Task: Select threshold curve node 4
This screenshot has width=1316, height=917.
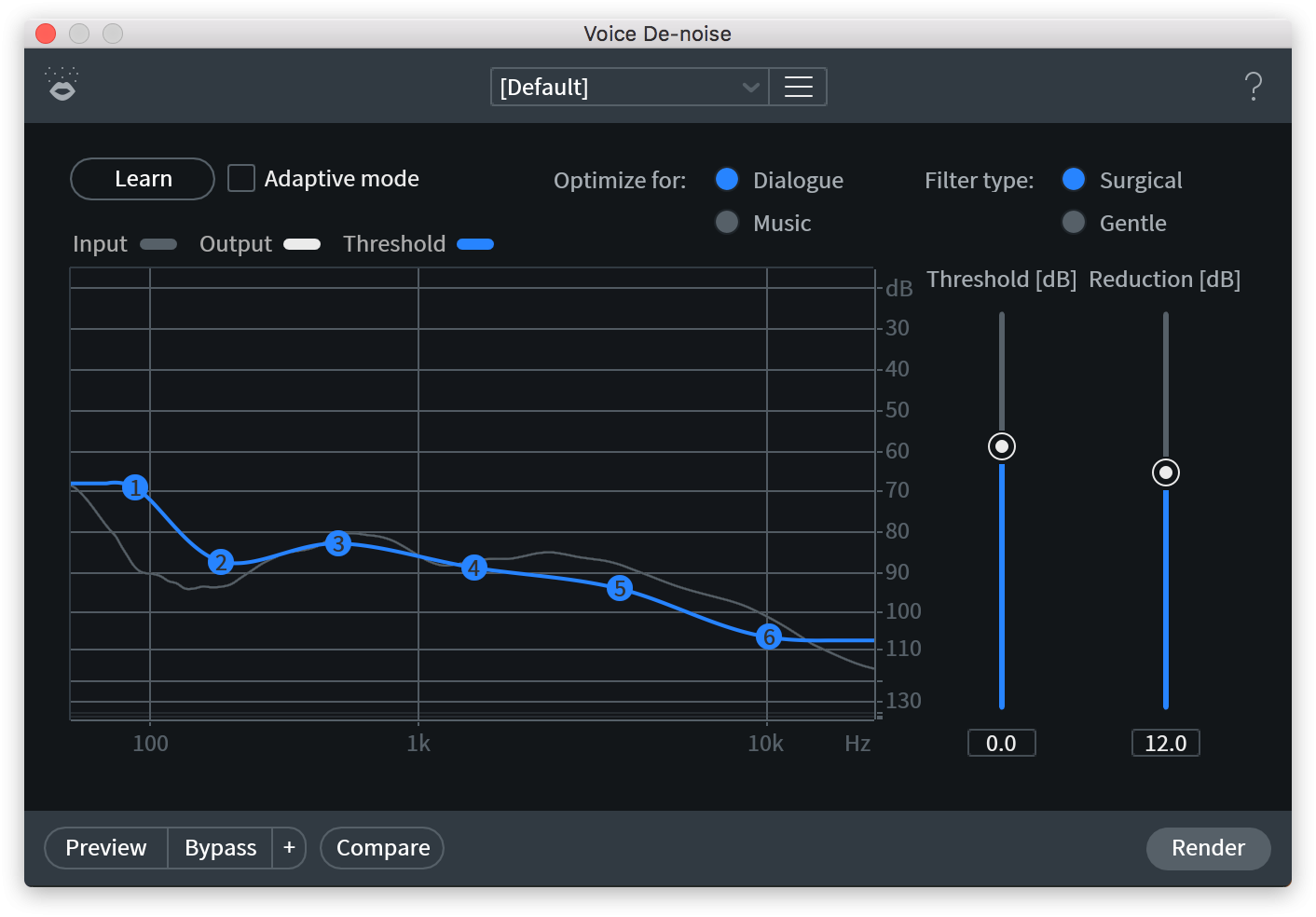Action: point(474,568)
